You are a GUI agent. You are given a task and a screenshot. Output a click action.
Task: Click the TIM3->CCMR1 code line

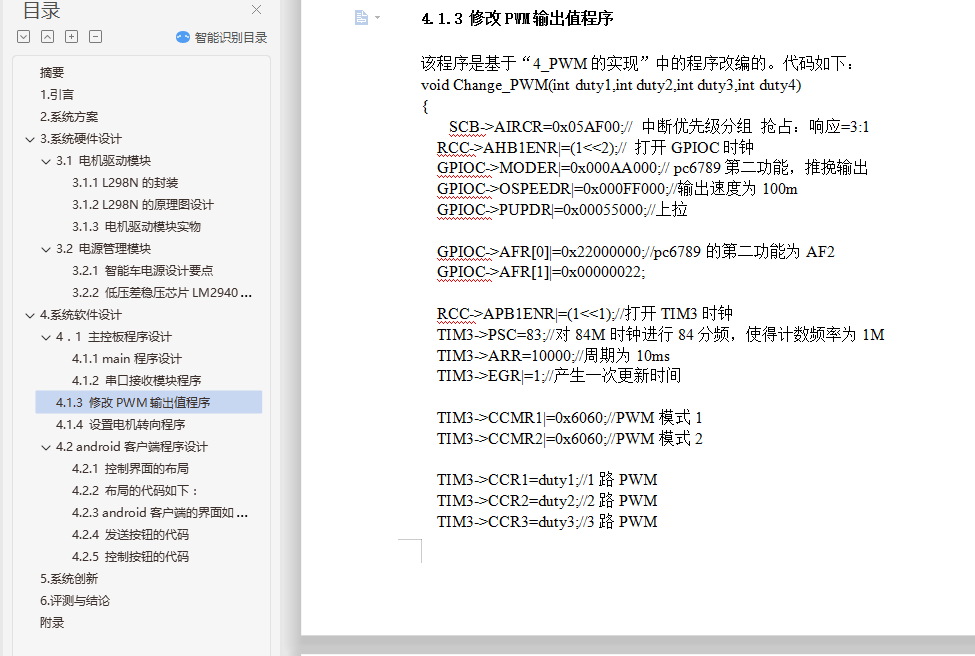click(x=570, y=417)
